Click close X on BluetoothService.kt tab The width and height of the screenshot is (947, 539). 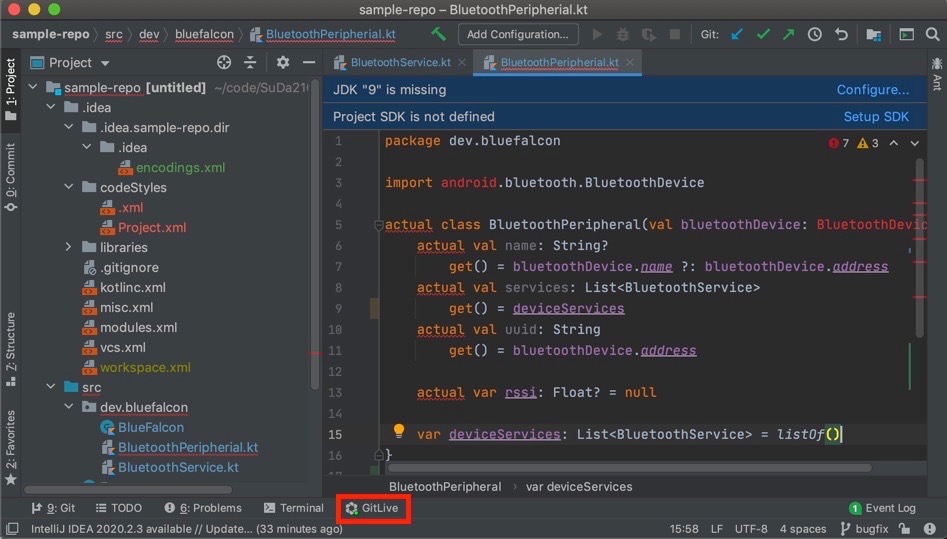click(x=462, y=62)
